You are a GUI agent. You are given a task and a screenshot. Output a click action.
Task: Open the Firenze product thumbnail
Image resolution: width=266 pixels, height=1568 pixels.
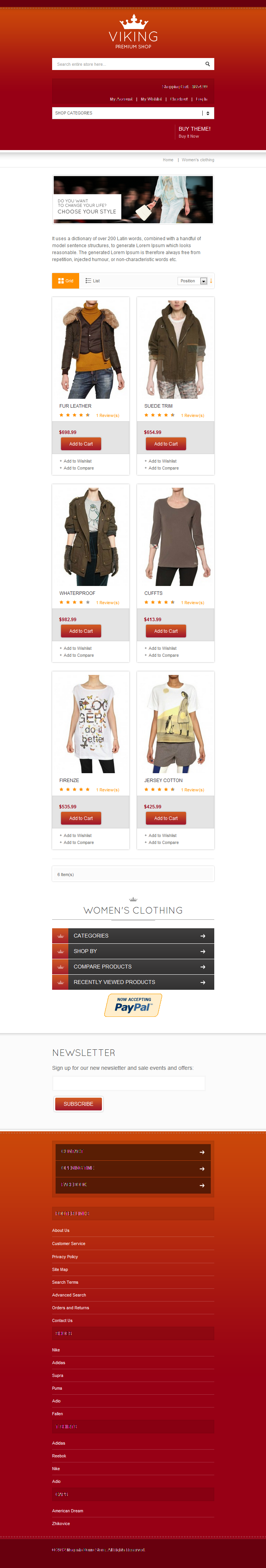click(x=90, y=723)
